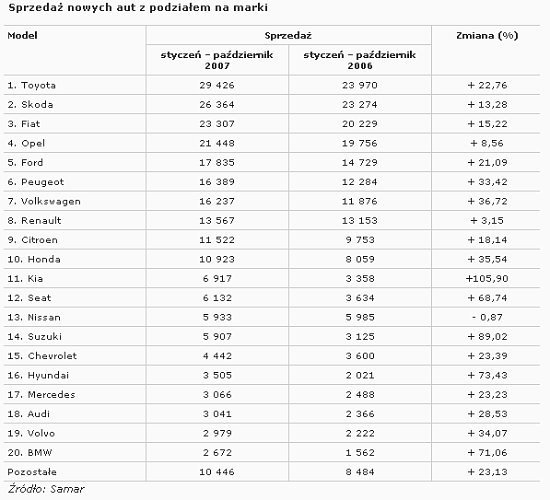550x500 pixels.
Task: Select Pozostałe 2007 value 10 446
Action: [217, 472]
